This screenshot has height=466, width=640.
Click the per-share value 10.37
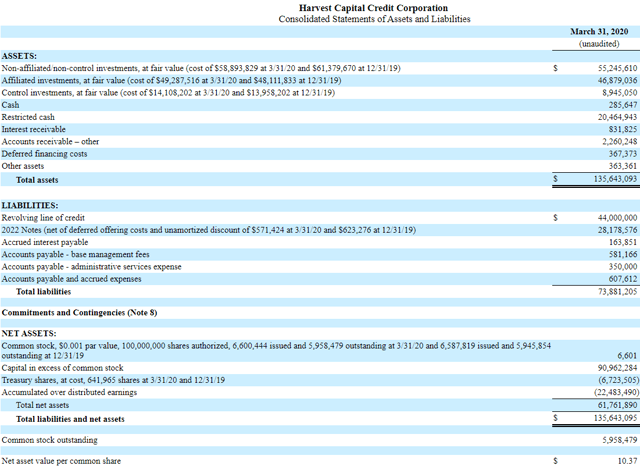627,461
